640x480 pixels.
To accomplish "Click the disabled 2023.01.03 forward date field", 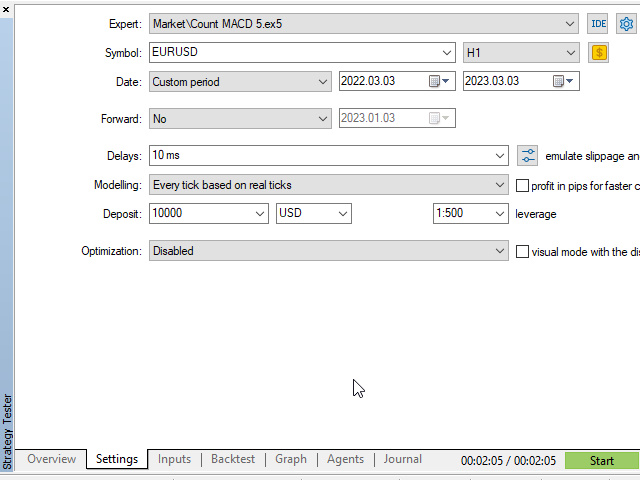I will click(x=397, y=118).
